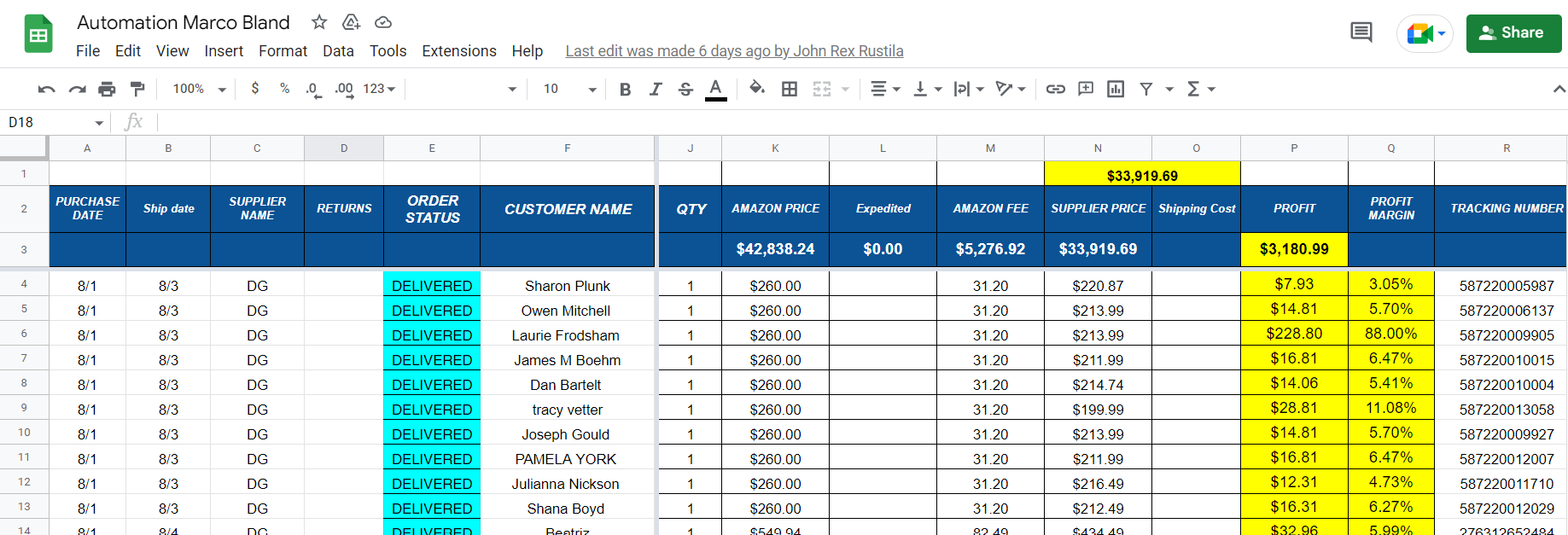The height and width of the screenshot is (535, 1568).
Task: Click the Merge cells icon
Action: [x=822, y=89]
